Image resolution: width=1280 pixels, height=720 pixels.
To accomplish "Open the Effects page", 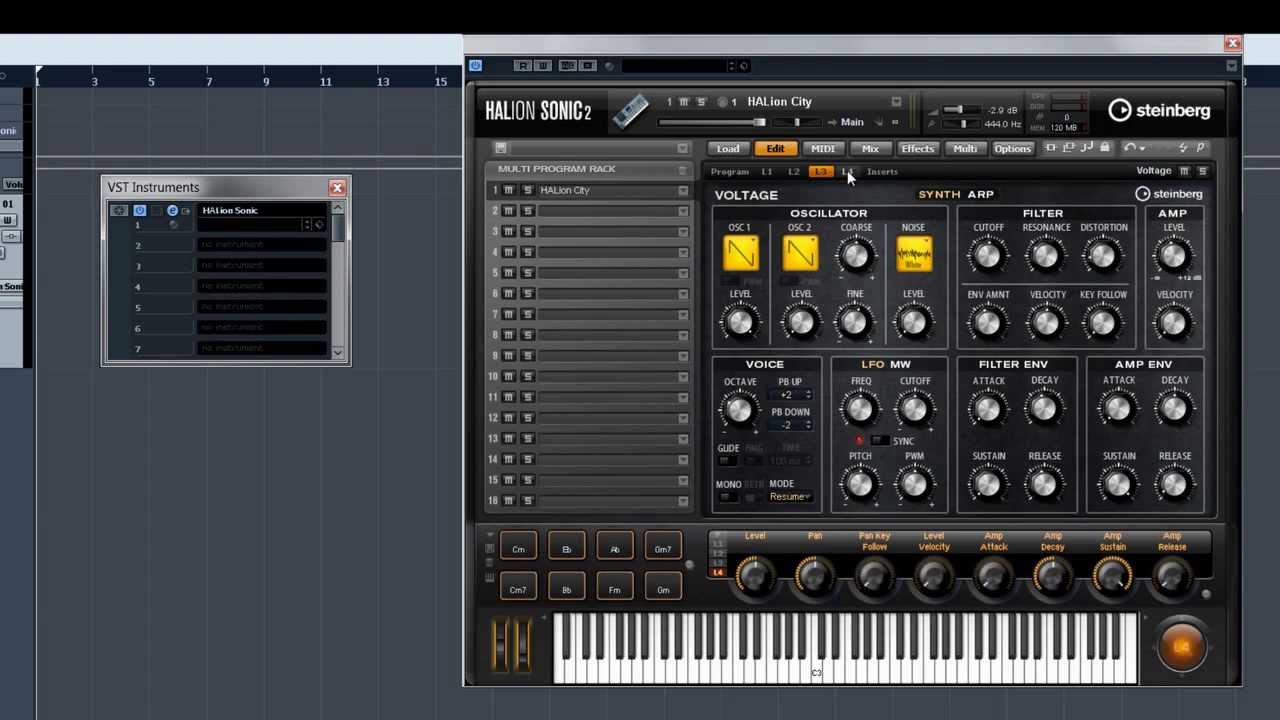I will pyautogui.click(x=917, y=149).
